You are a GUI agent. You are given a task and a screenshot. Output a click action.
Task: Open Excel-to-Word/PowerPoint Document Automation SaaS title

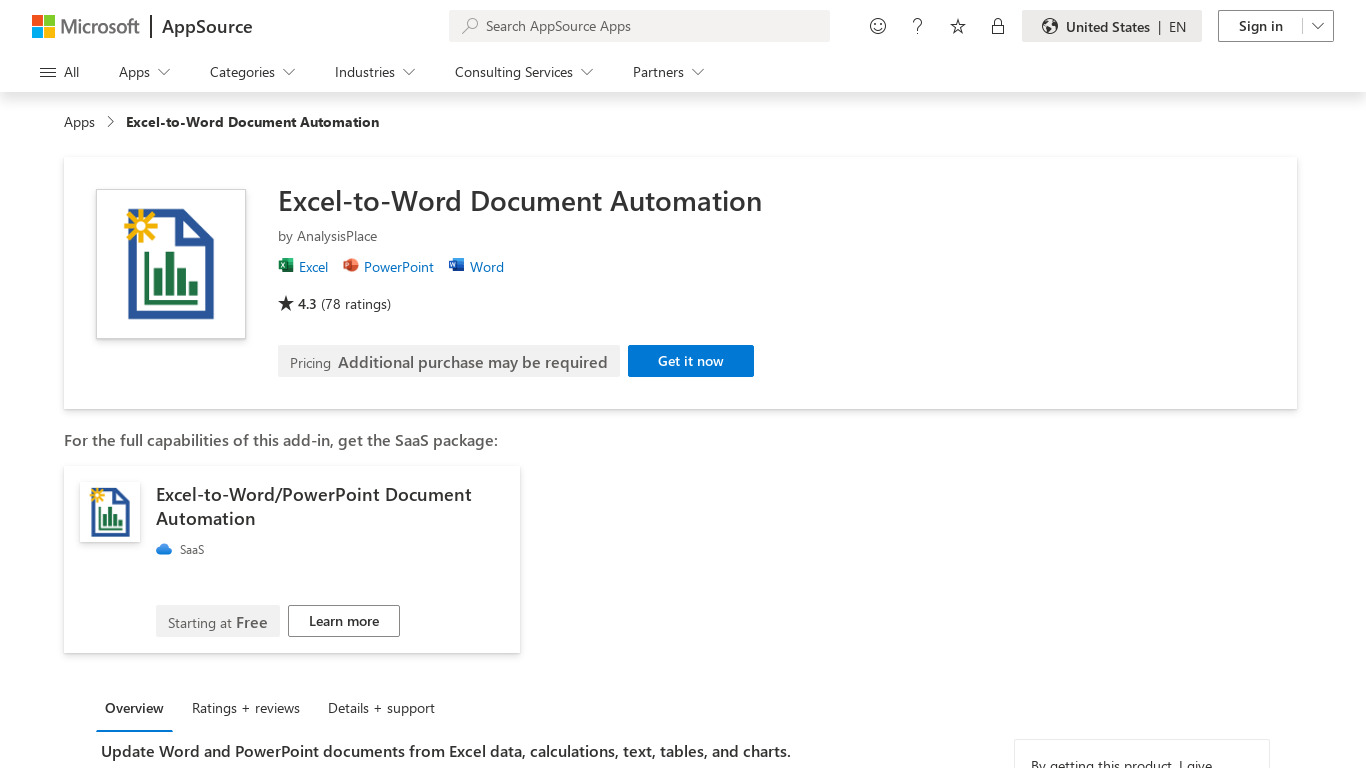click(x=314, y=507)
